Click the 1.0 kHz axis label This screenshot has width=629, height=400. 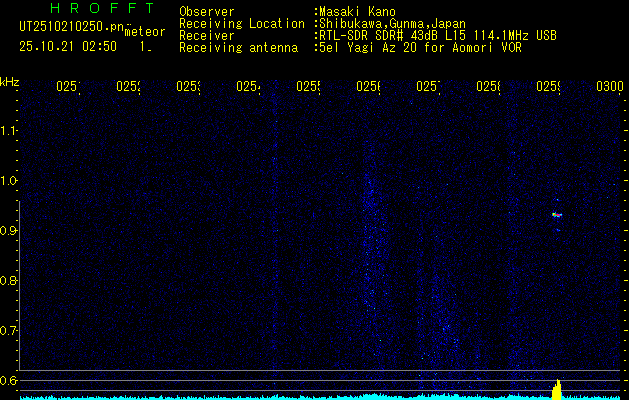tap(8, 181)
